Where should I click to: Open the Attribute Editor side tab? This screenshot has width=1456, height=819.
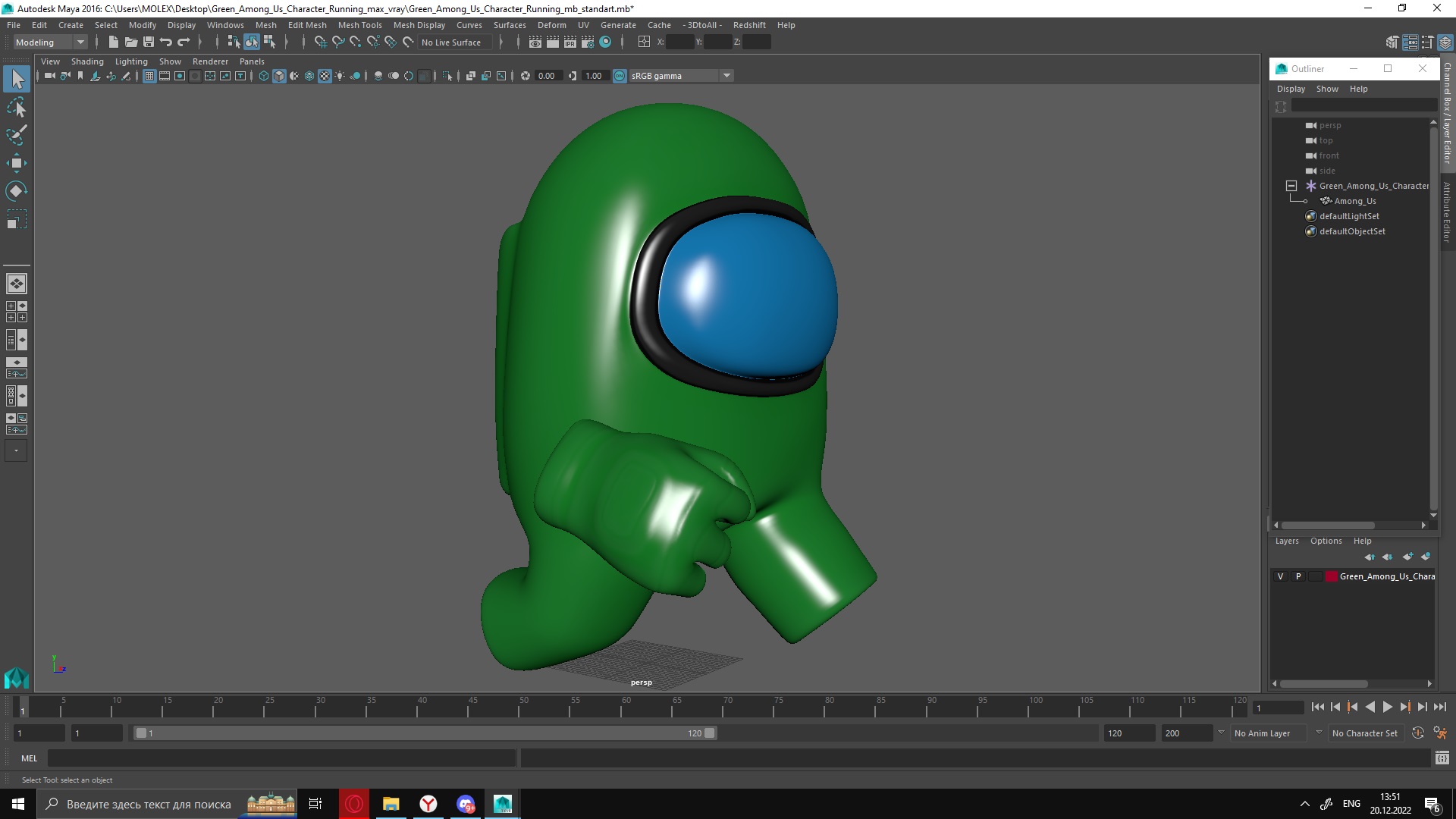pos(1448,212)
